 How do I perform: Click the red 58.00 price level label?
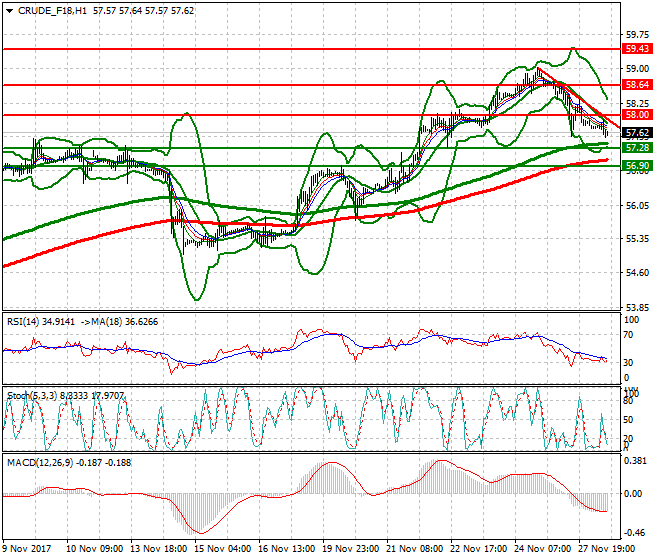(637, 115)
